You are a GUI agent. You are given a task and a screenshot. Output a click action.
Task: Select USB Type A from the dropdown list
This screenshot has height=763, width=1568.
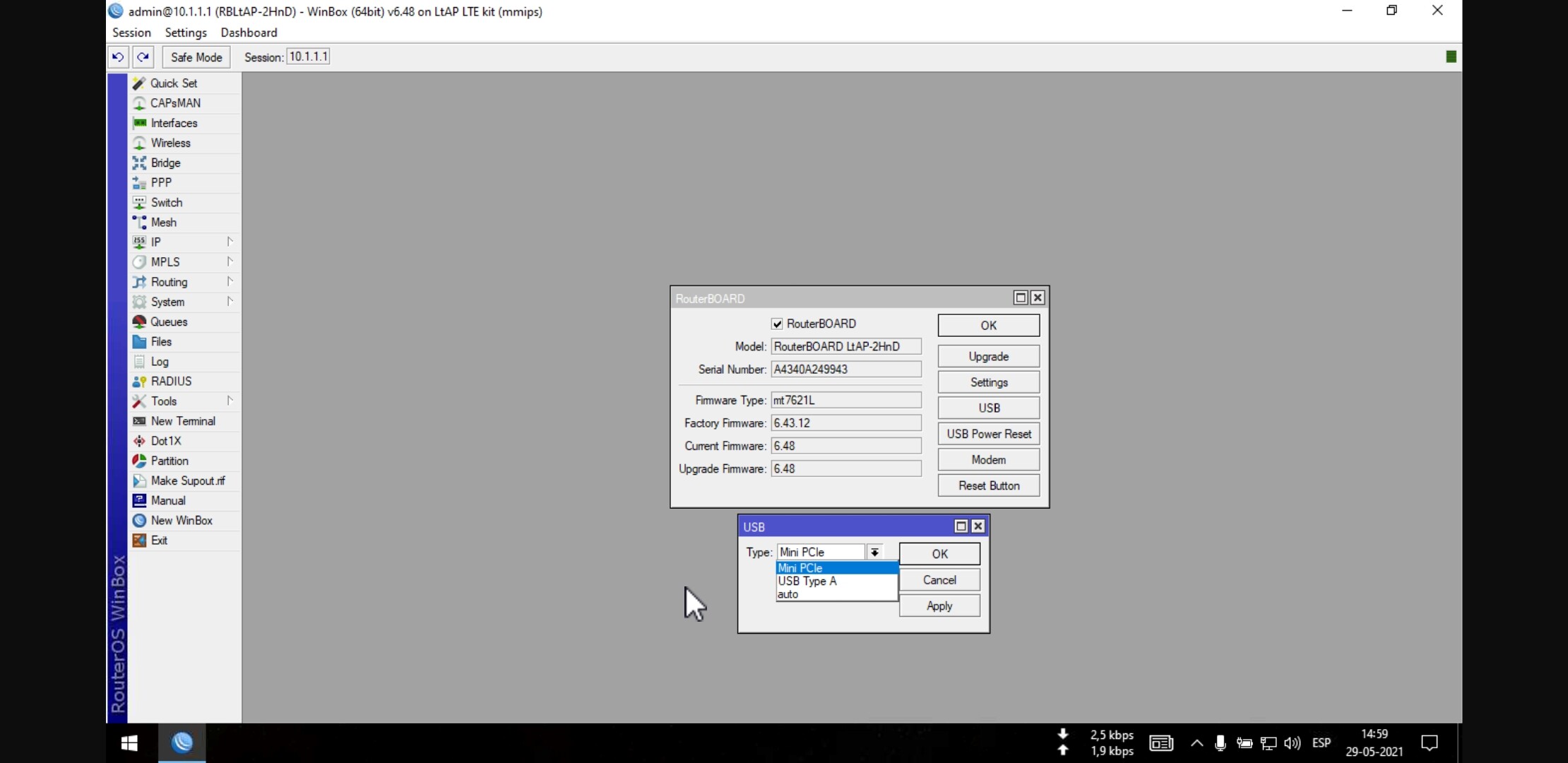(x=807, y=581)
